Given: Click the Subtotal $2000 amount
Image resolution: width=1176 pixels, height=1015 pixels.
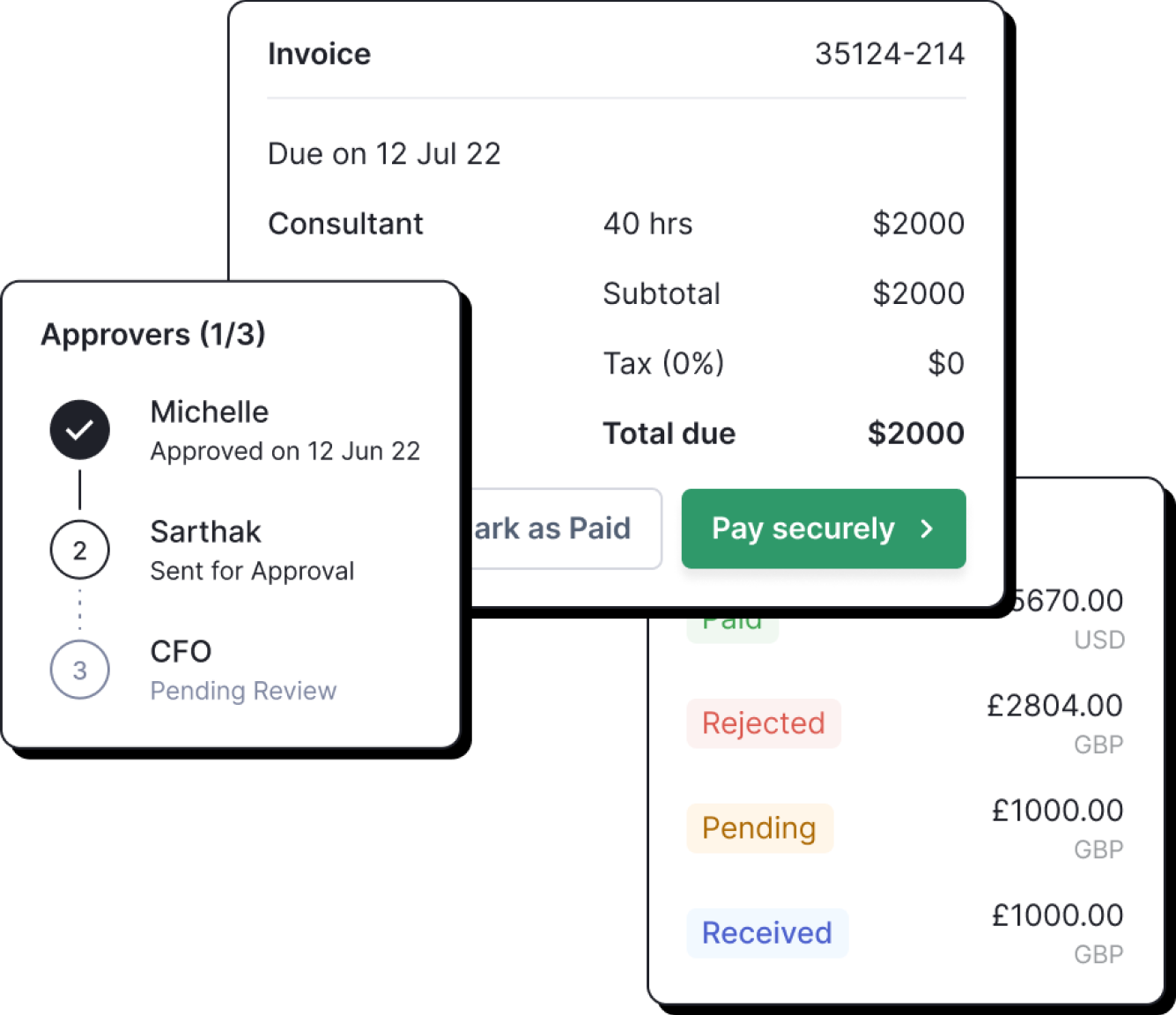Looking at the screenshot, I should click(x=918, y=293).
